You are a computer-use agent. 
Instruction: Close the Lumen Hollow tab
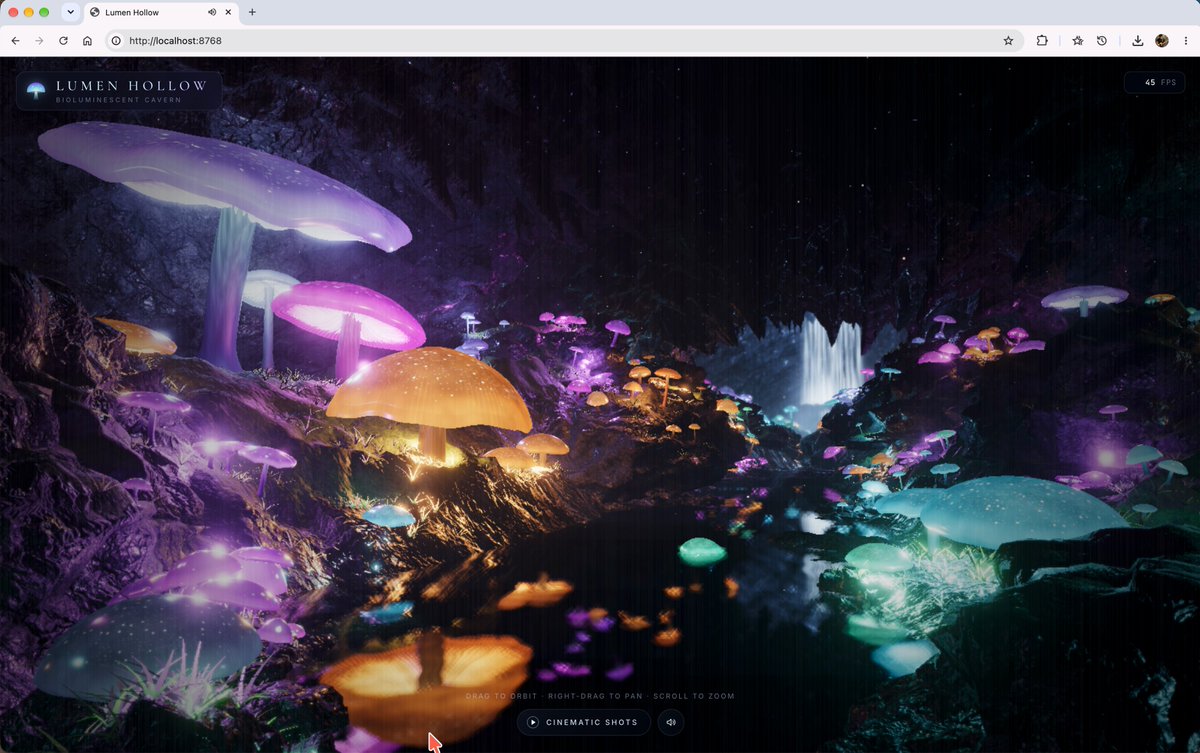229,12
